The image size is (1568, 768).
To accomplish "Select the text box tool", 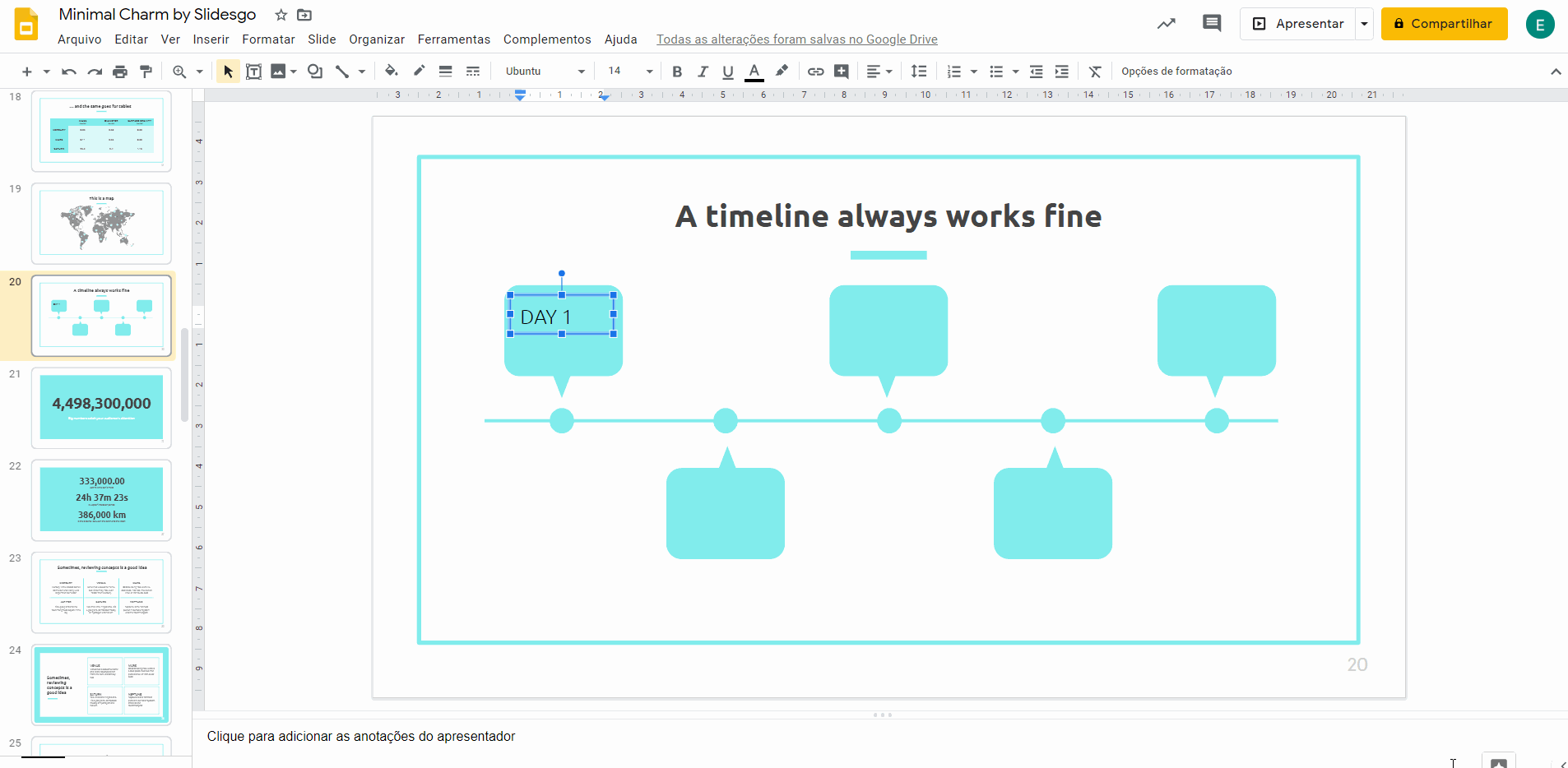I will point(253,72).
